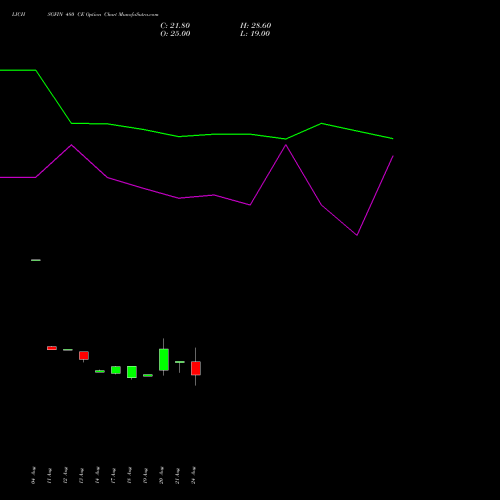Screen dimensions: 500x500
Task: Click the green candlestick body above 17 Aug
Action: point(116,370)
